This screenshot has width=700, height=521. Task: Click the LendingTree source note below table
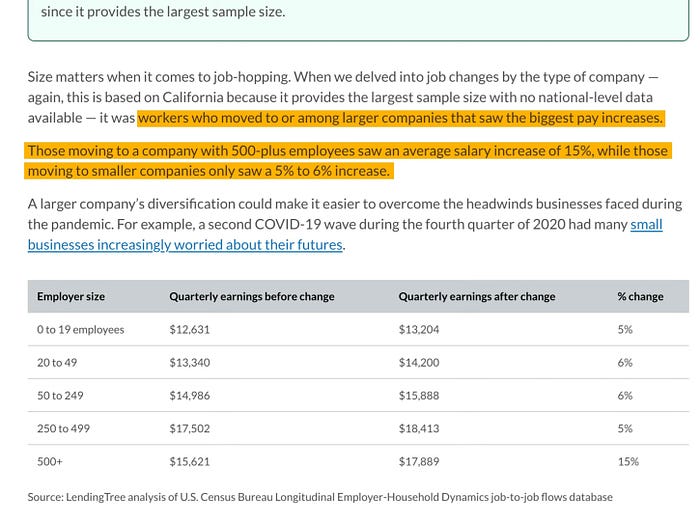(x=320, y=497)
